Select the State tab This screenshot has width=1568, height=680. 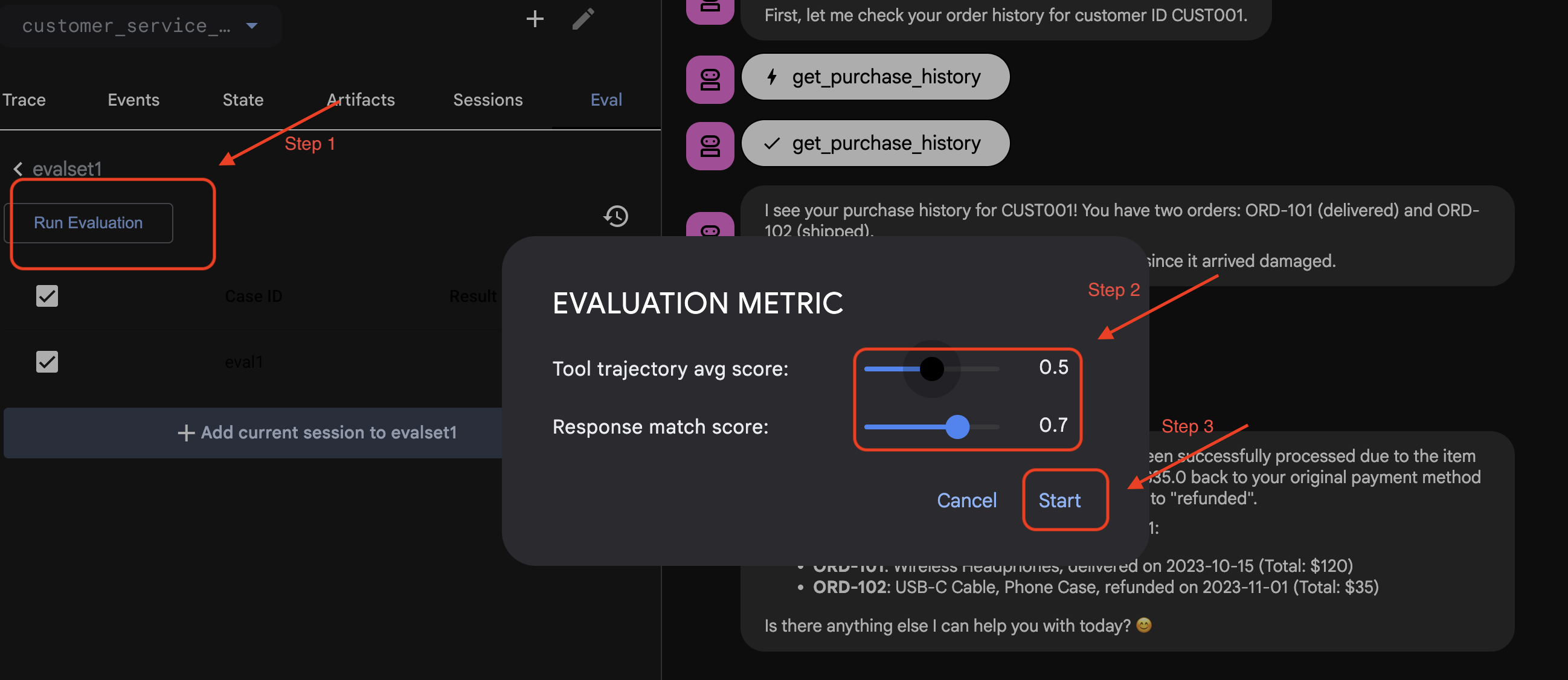coord(243,99)
